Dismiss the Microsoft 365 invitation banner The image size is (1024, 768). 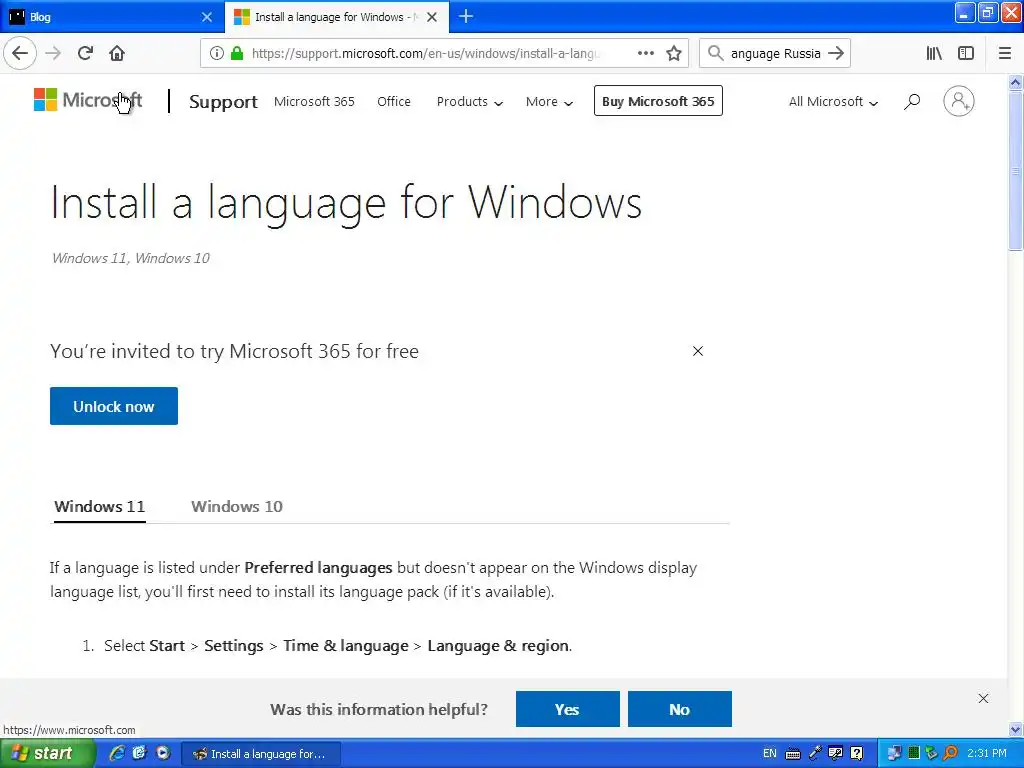coord(697,351)
